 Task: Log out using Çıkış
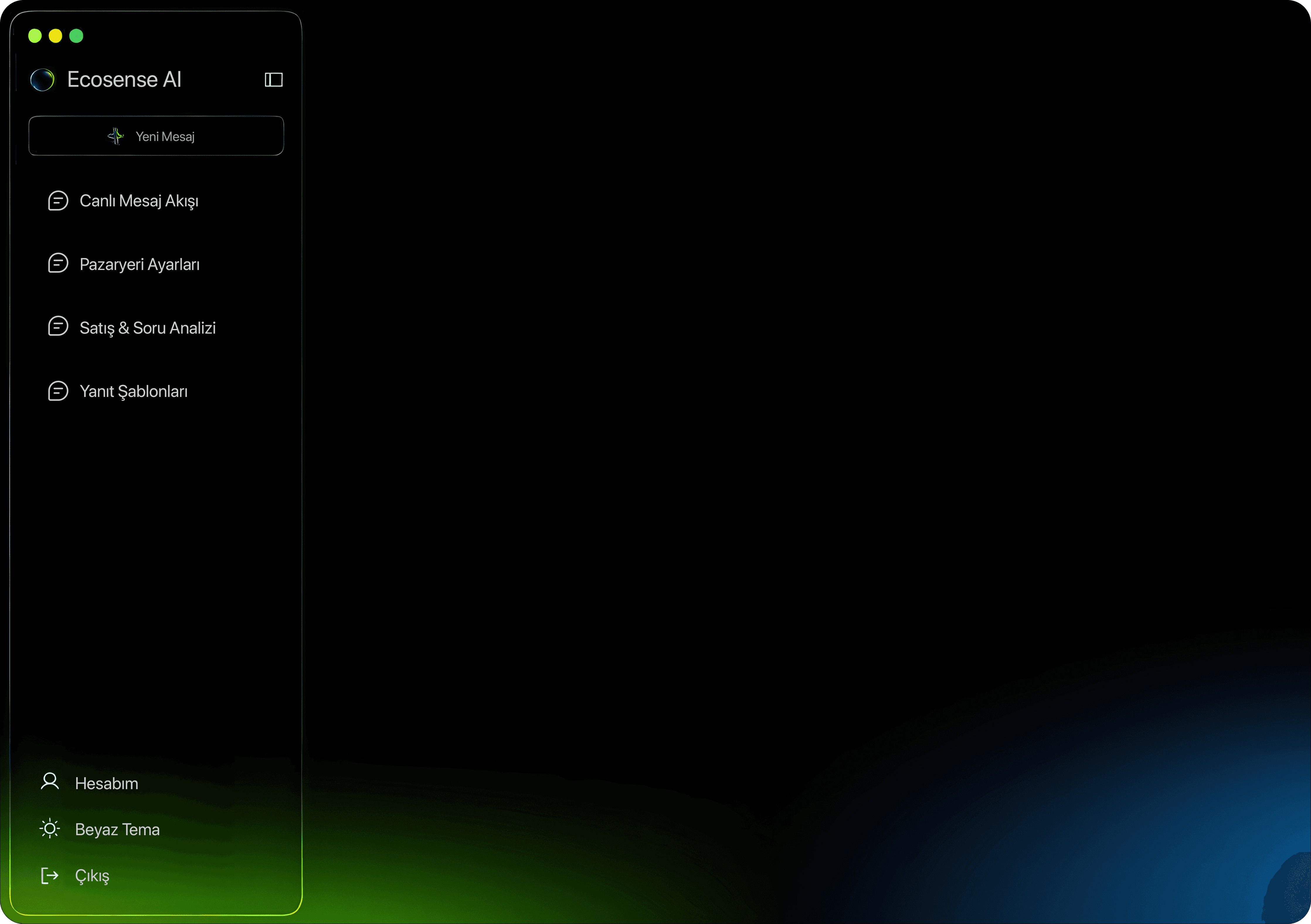(x=92, y=875)
